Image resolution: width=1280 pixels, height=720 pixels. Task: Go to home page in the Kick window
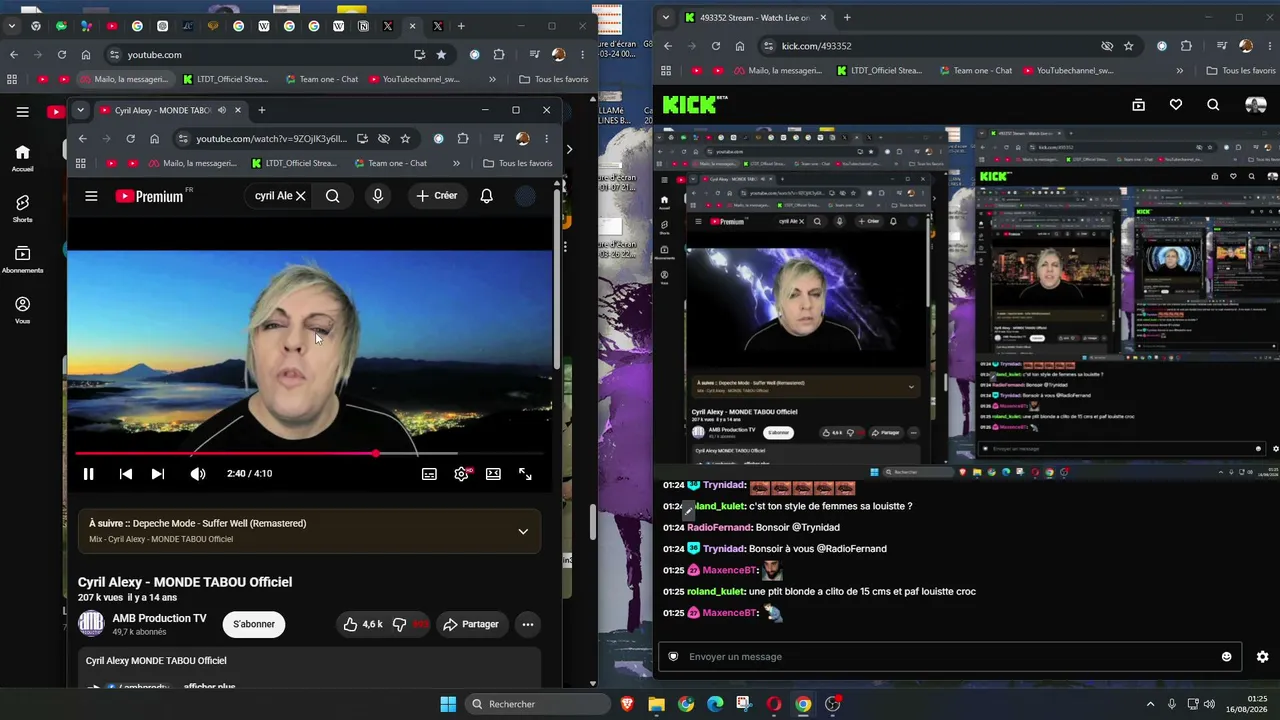(x=740, y=46)
